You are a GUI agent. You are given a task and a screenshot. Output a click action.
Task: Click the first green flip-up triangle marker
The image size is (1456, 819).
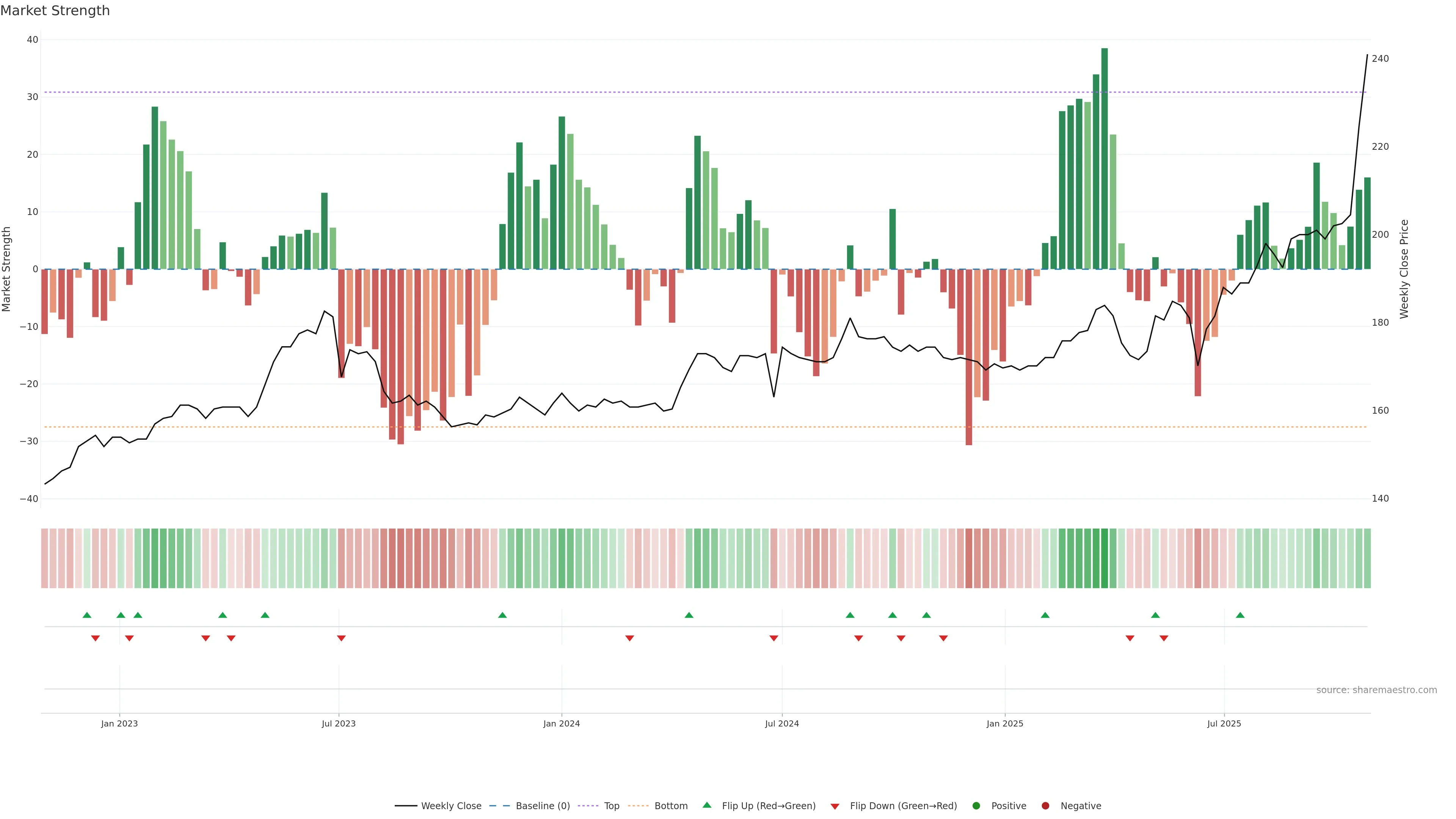tap(87, 615)
